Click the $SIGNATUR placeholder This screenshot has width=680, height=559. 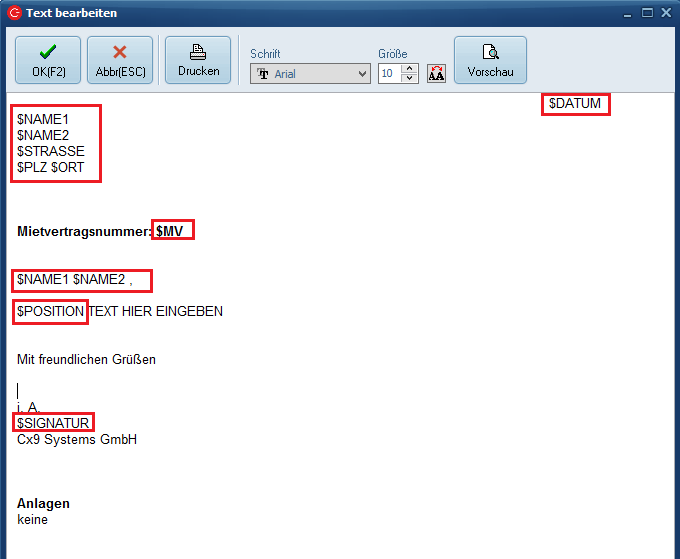53,423
